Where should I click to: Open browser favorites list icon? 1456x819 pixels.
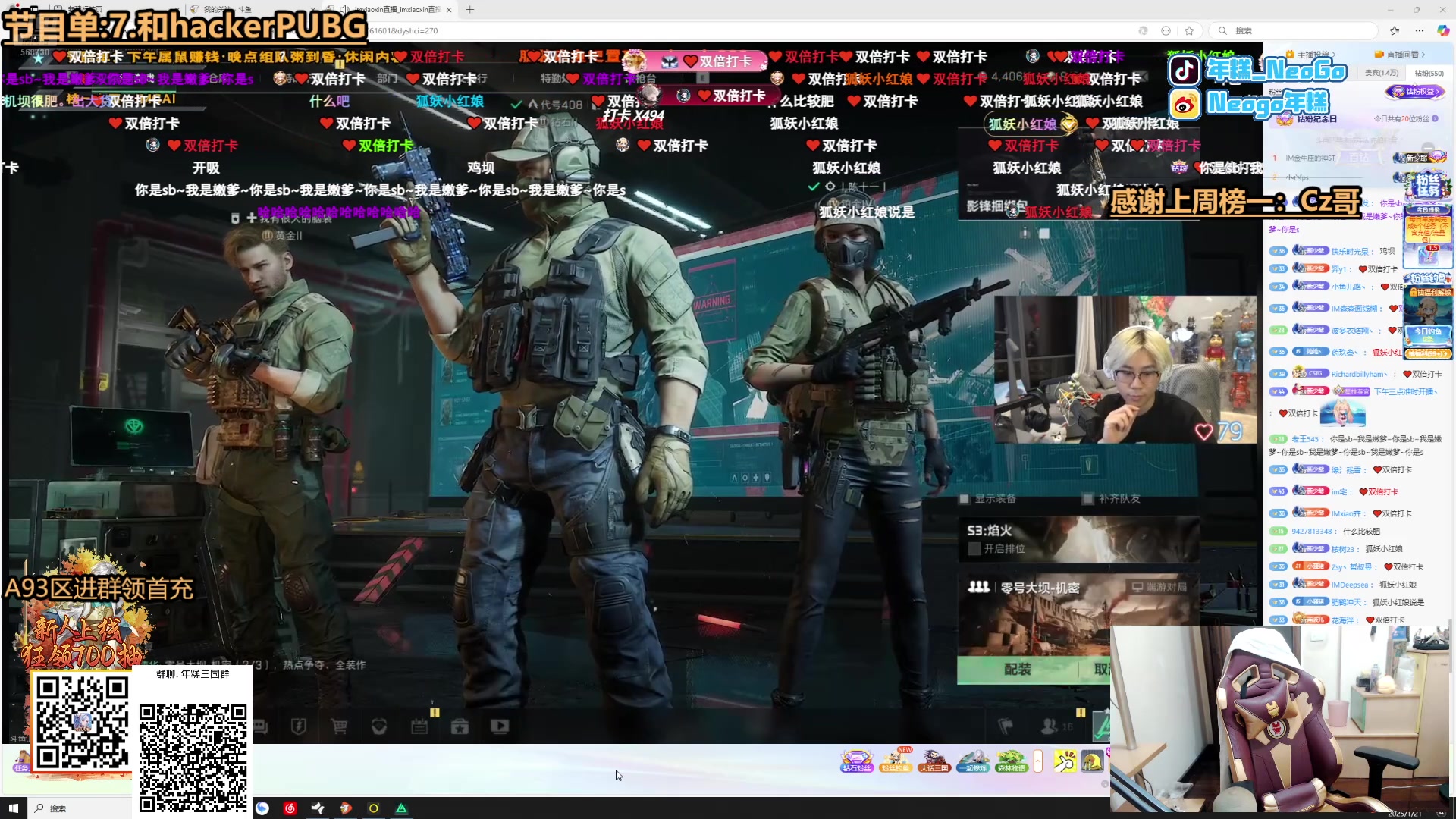1395,30
